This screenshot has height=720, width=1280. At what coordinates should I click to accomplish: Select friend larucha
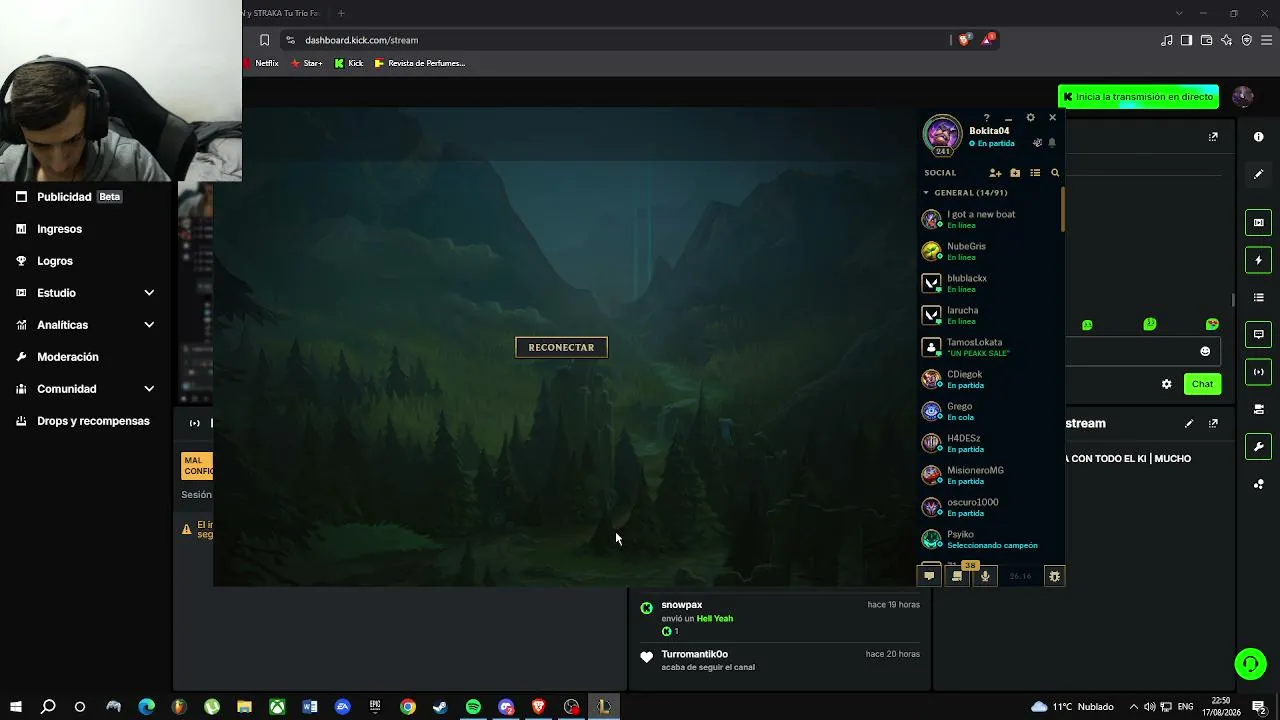coord(990,315)
